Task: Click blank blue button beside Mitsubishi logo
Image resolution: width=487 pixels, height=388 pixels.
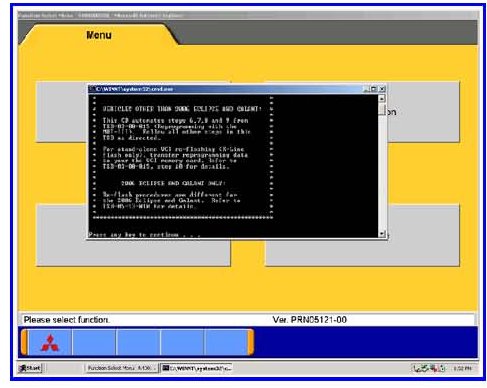Action: (x=94, y=342)
